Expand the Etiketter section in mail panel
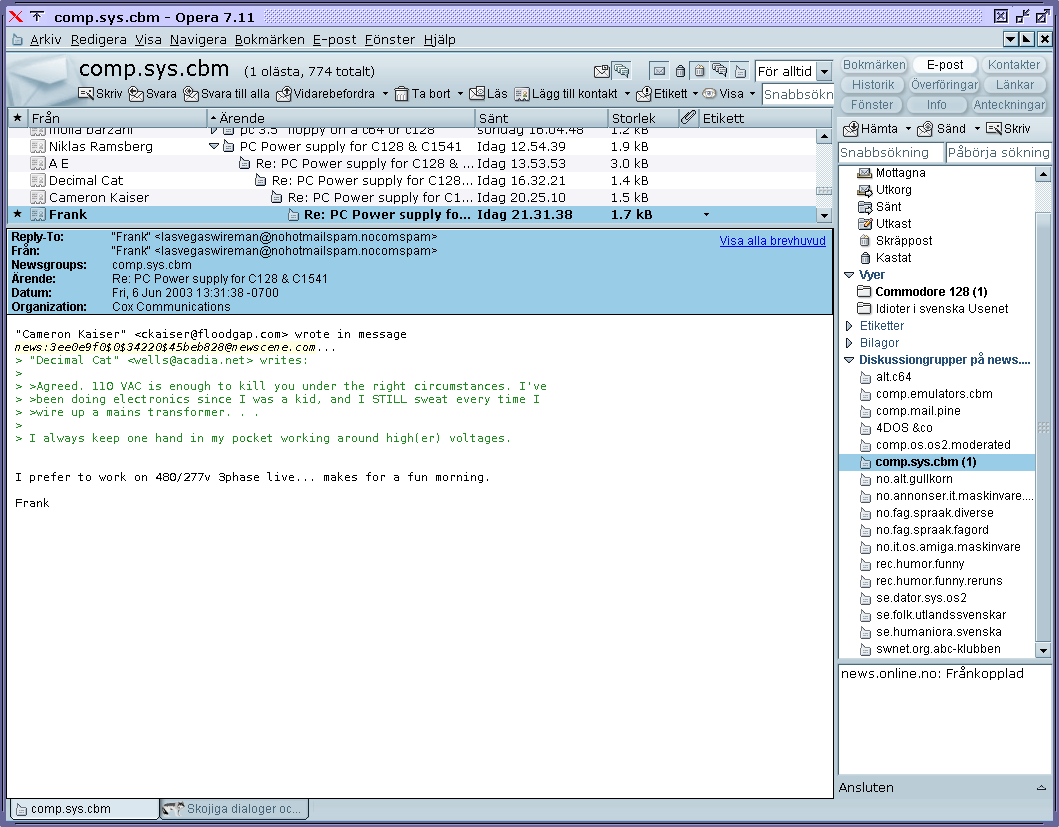 coord(850,326)
